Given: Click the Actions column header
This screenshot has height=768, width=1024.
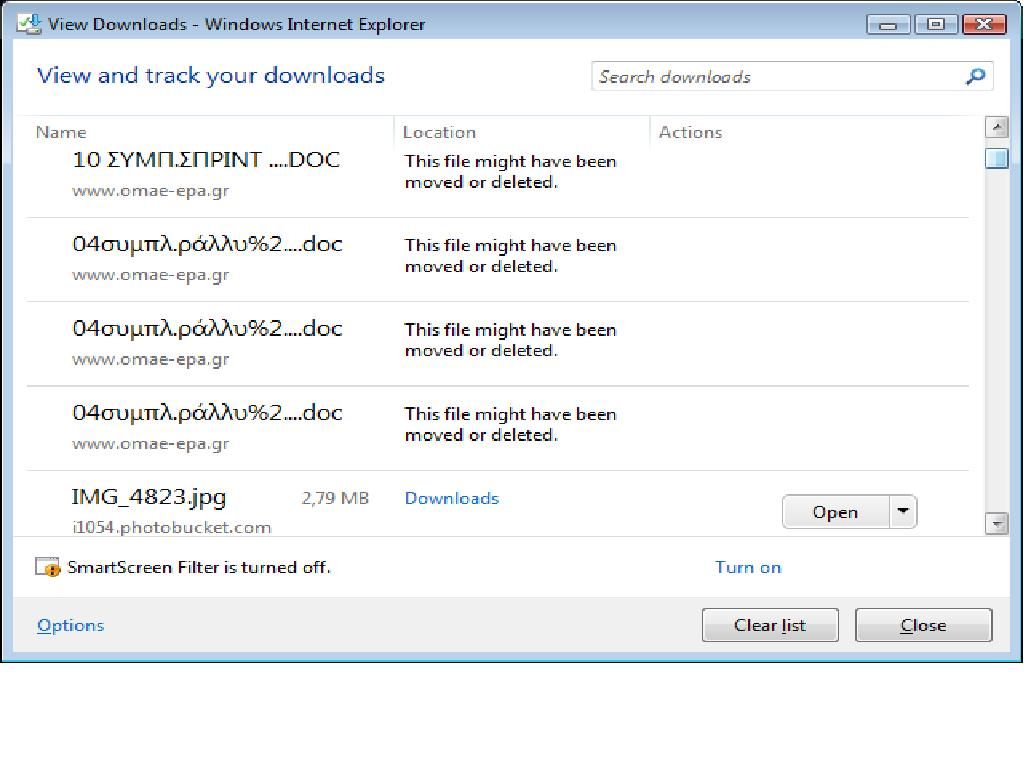Looking at the screenshot, I should click(x=690, y=132).
